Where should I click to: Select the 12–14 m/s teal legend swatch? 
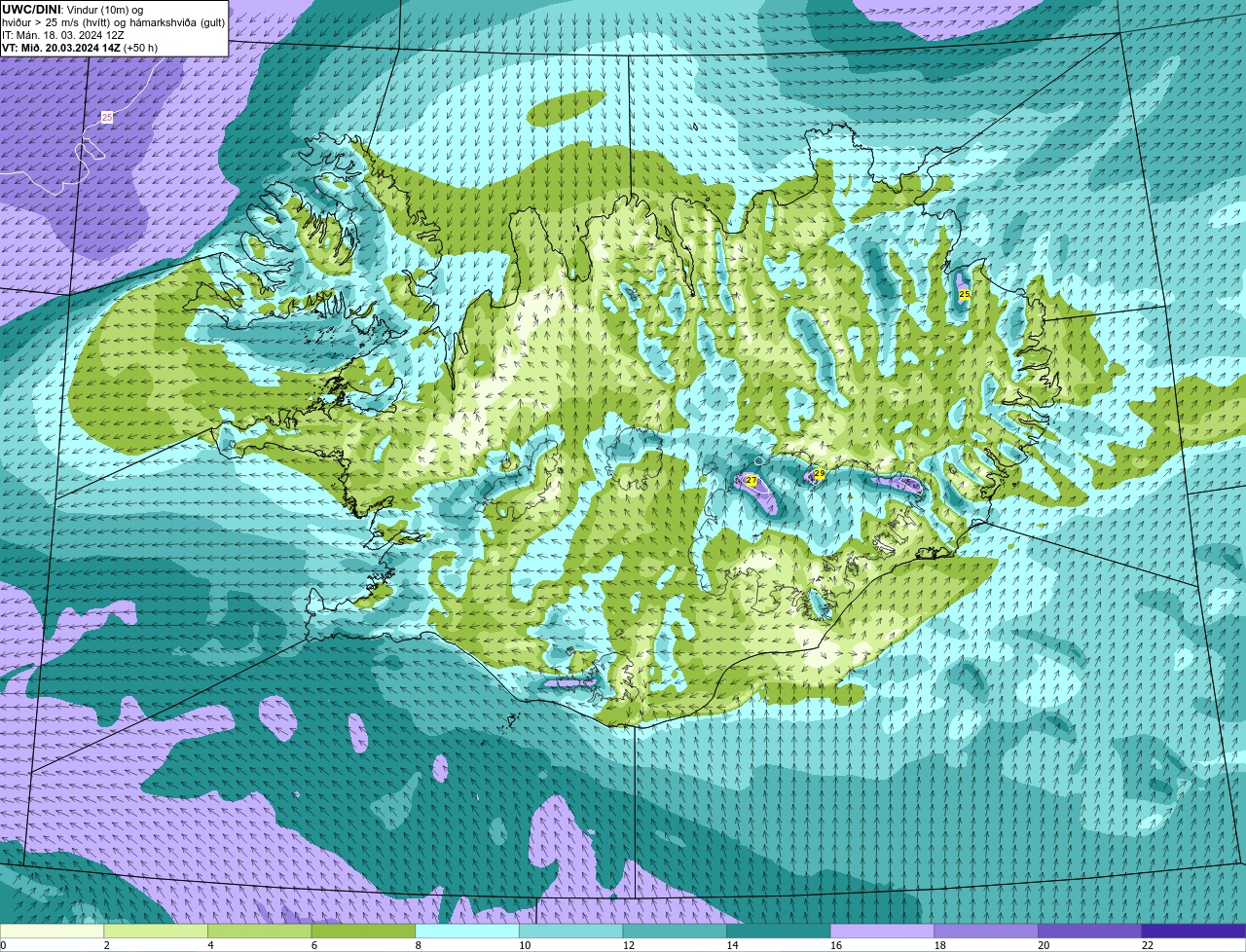(675, 932)
